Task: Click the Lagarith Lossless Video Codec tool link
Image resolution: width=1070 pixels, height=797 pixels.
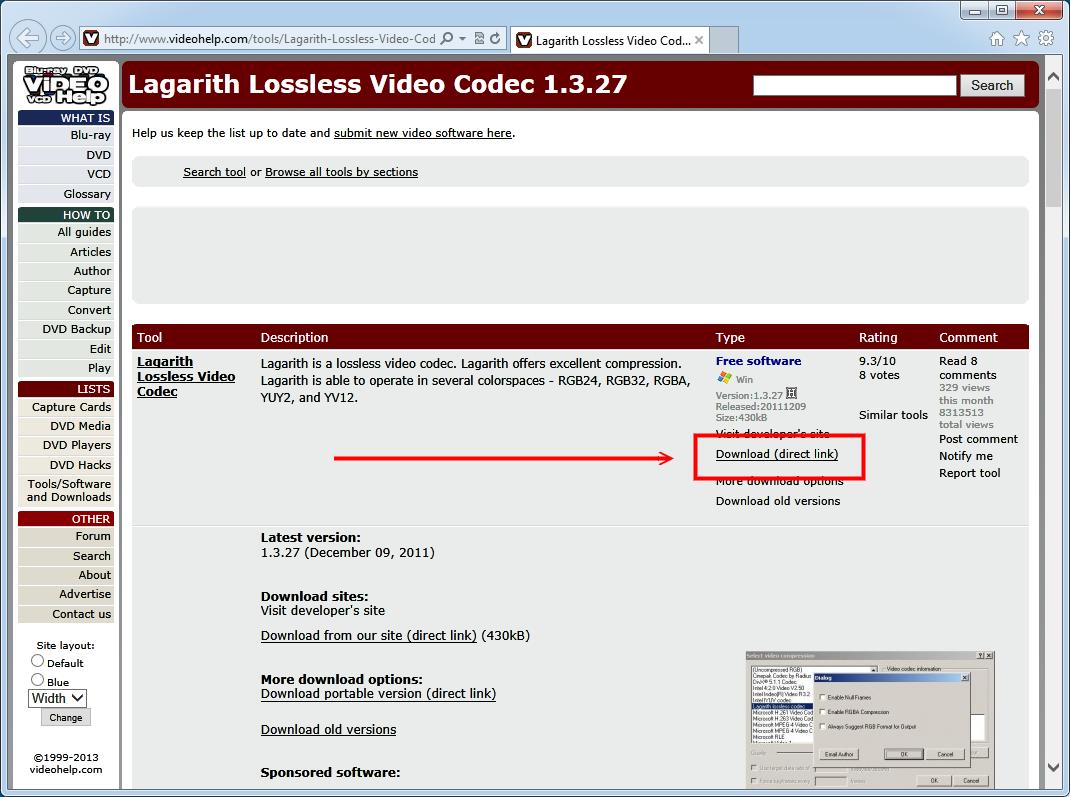Action: pyautogui.click(x=186, y=376)
